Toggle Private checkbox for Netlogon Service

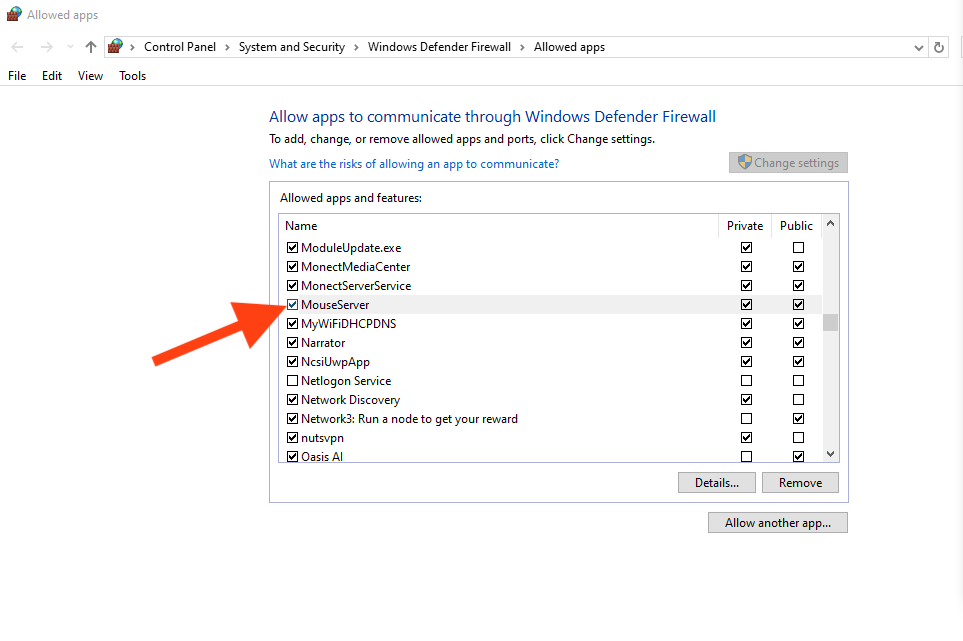(x=746, y=381)
